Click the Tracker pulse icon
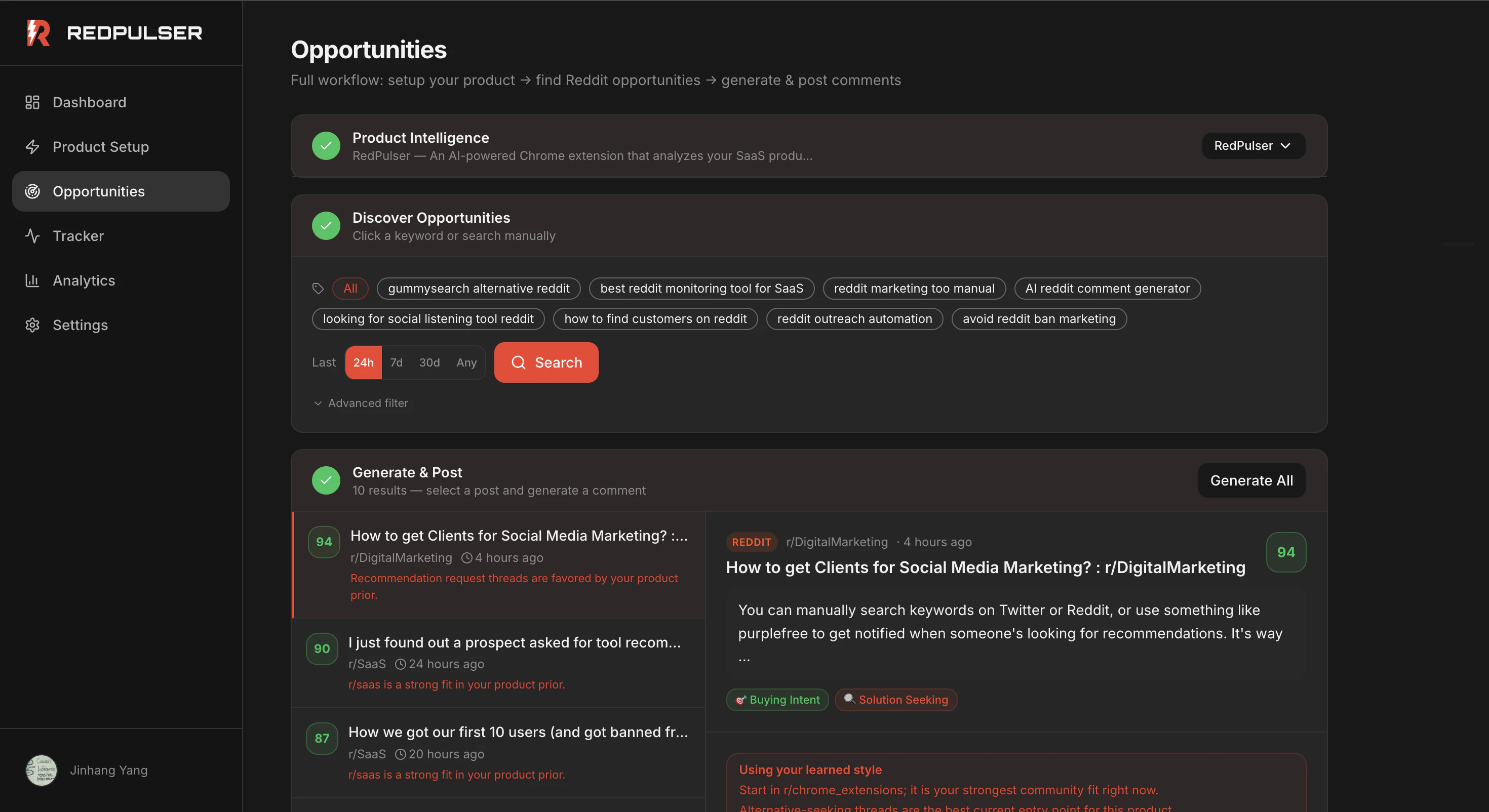The height and width of the screenshot is (812, 1489). (x=32, y=236)
